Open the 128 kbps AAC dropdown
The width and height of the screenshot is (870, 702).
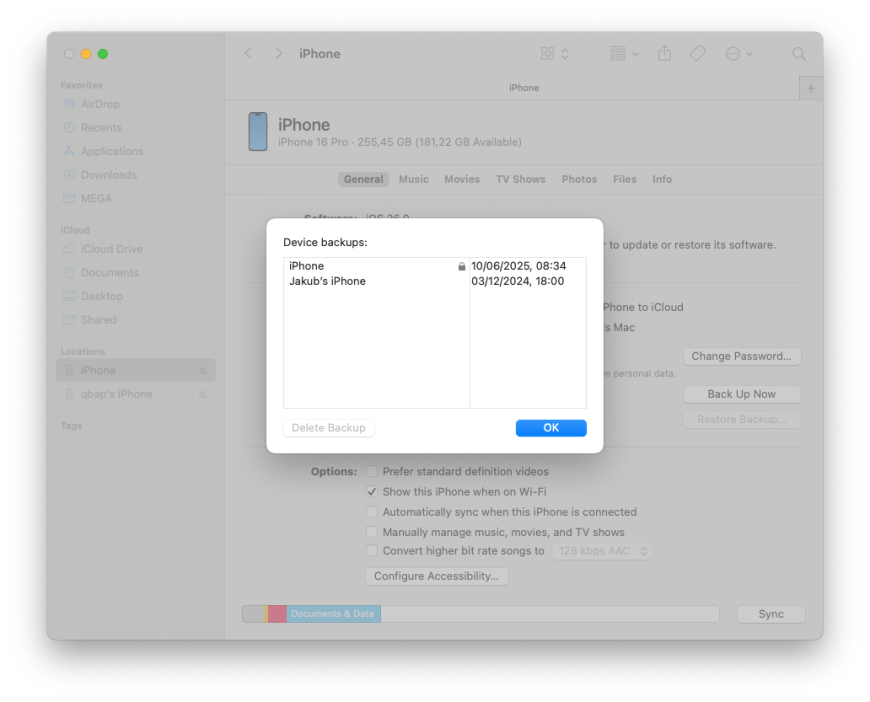point(602,551)
